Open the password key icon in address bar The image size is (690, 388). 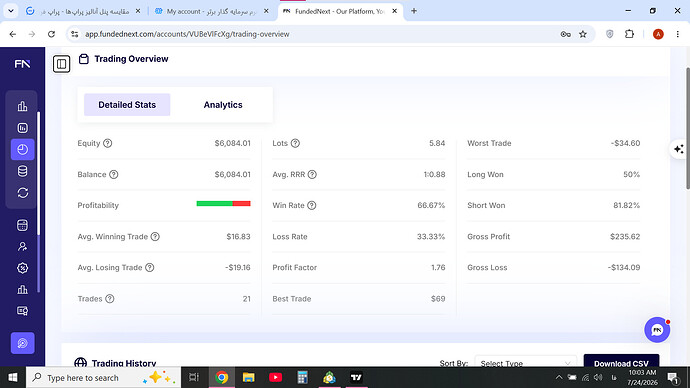(565, 34)
